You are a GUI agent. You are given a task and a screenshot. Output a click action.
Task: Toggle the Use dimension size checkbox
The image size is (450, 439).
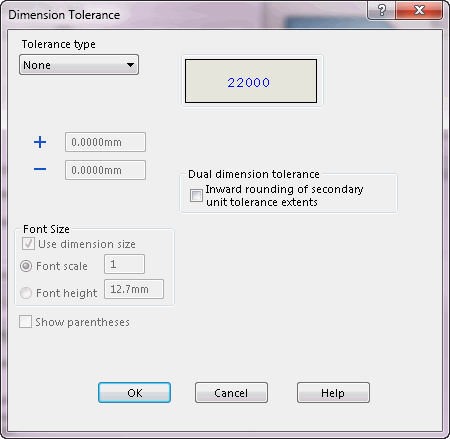click(28, 244)
